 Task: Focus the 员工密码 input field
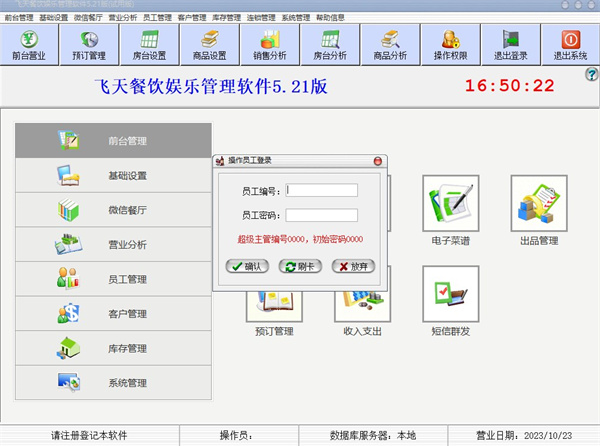pyautogui.click(x=321, y=215)
